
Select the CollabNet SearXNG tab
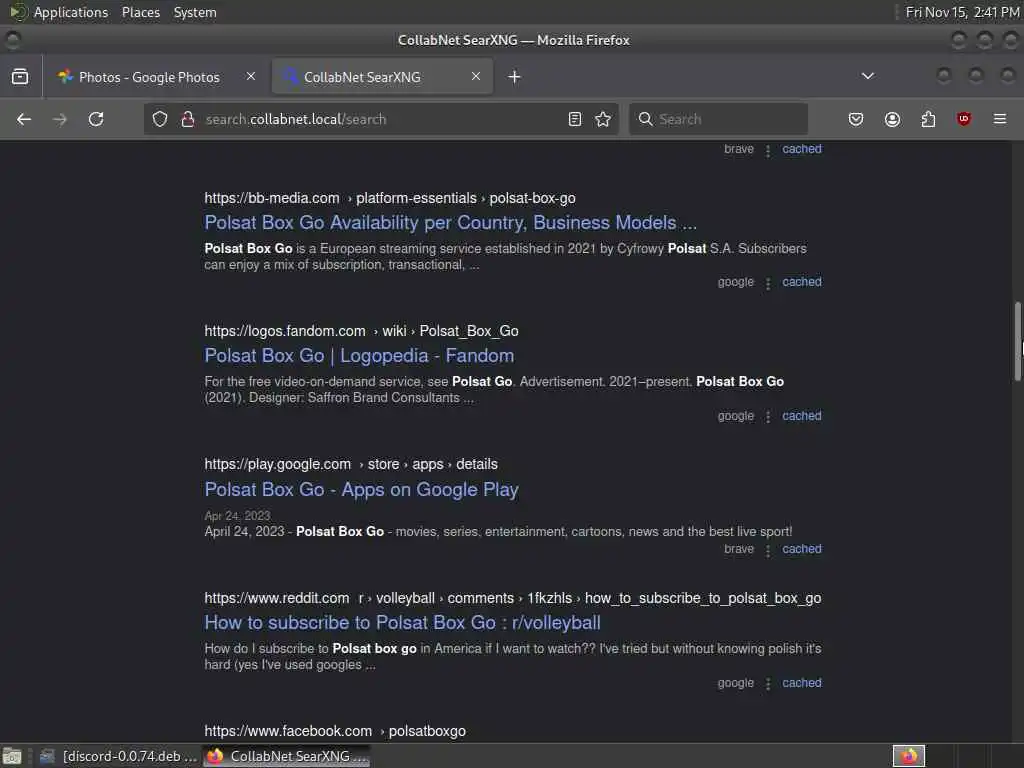pos(382,76)
